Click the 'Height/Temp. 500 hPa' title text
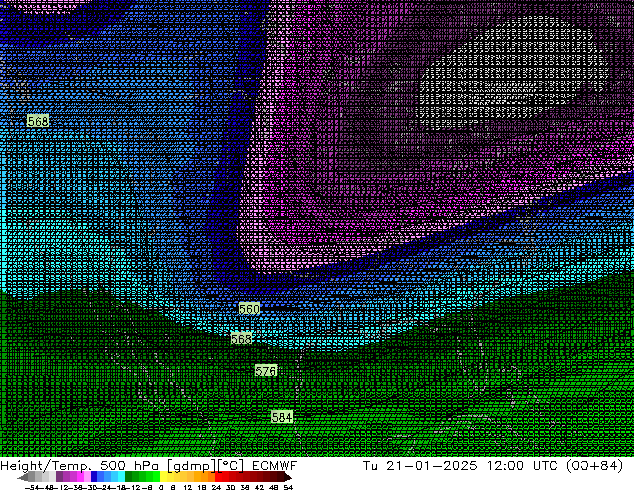The width and height of the screenshot is (634, 490). pyautogui.click(x=79, y=465)
